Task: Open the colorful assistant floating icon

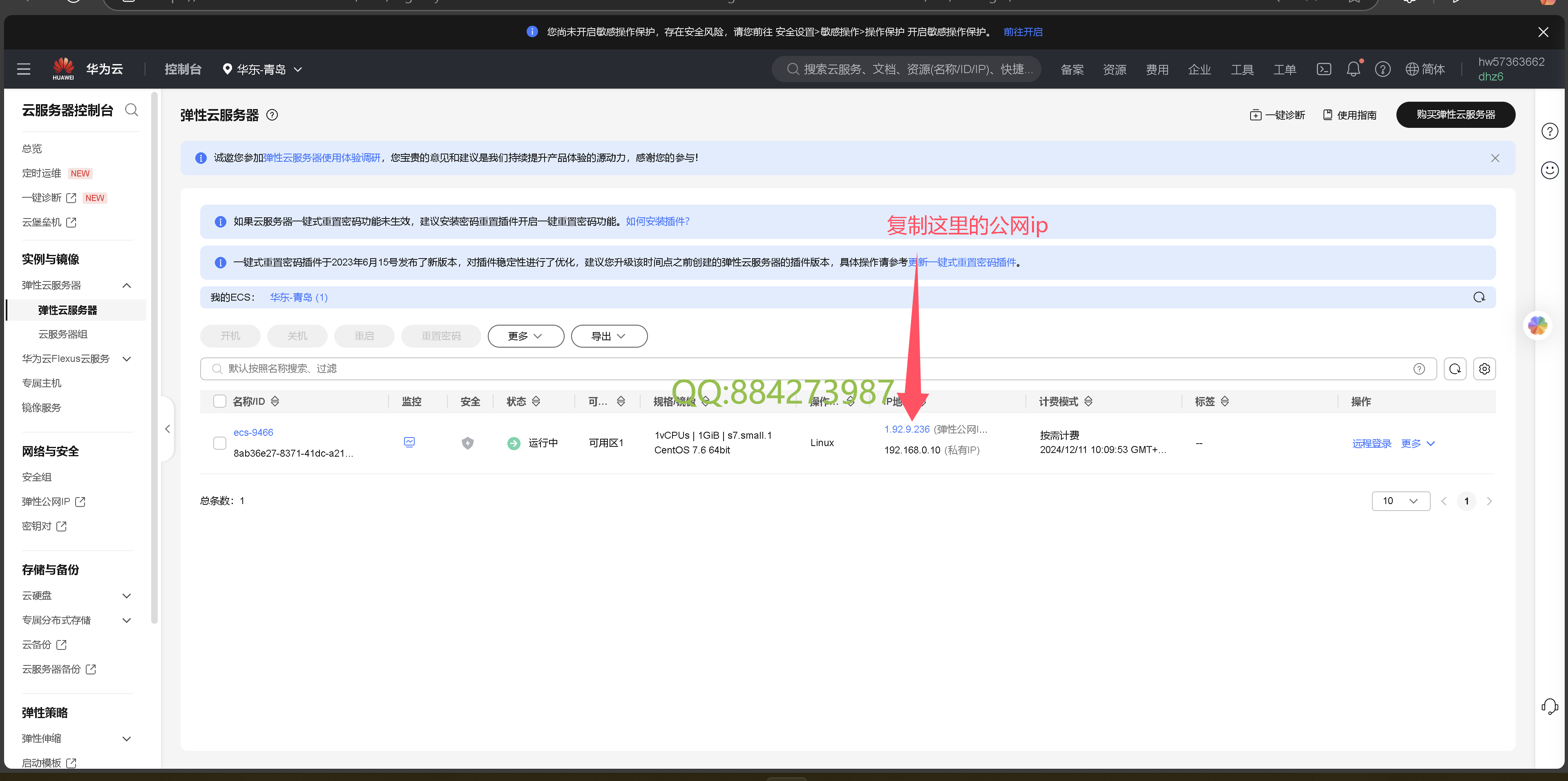Action: [1537, 326]
